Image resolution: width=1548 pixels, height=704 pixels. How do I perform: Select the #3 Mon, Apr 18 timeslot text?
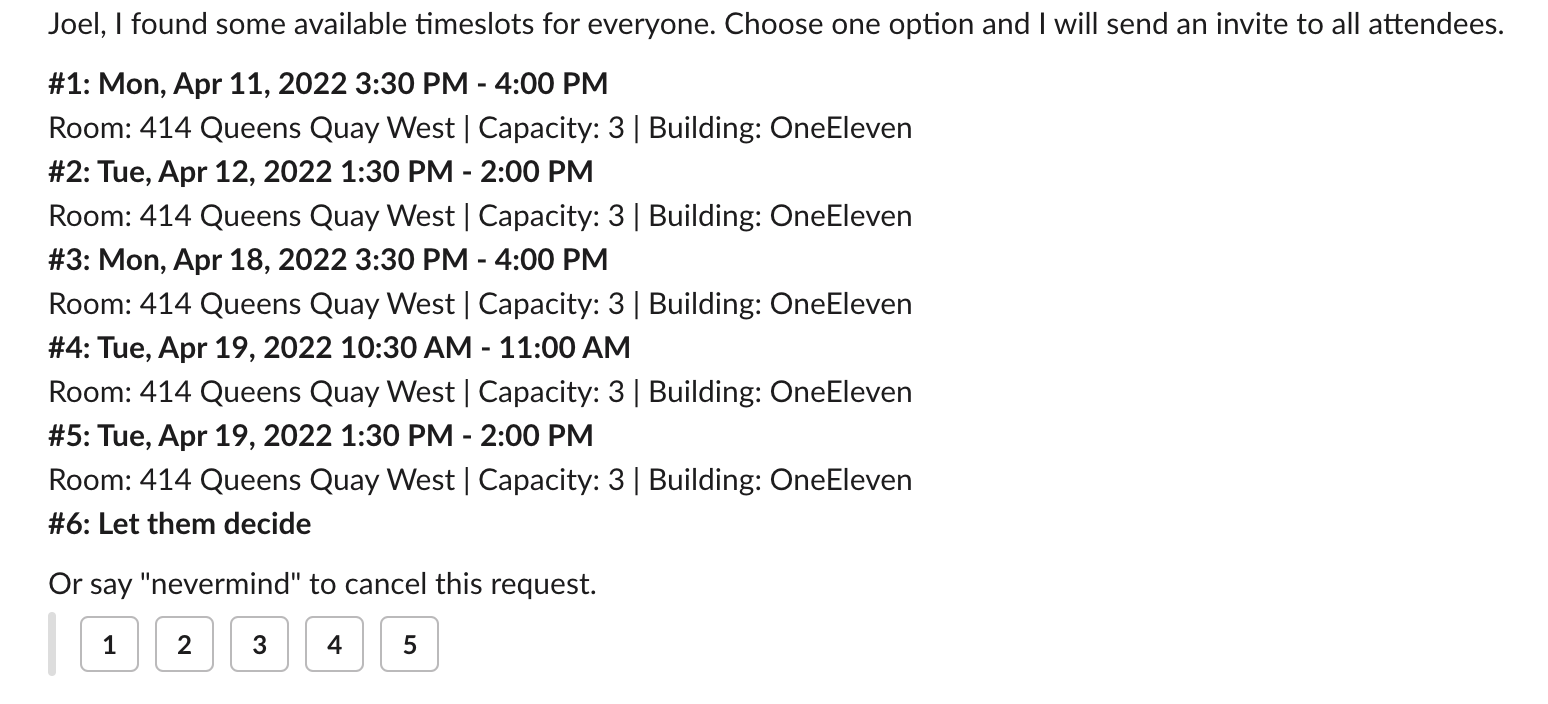coord(328,260)
